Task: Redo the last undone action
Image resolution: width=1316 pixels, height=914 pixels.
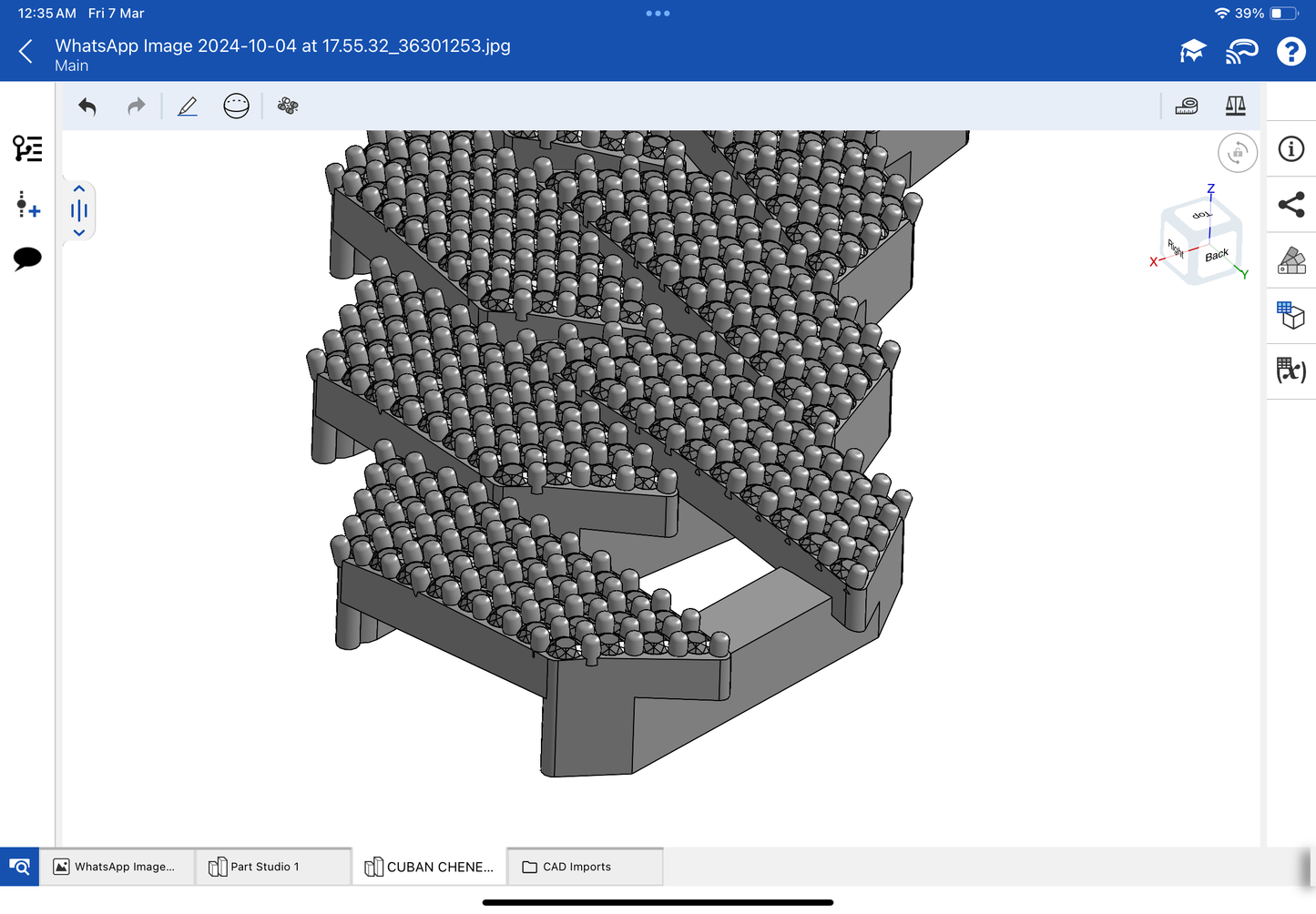Action: pos(136,107)
